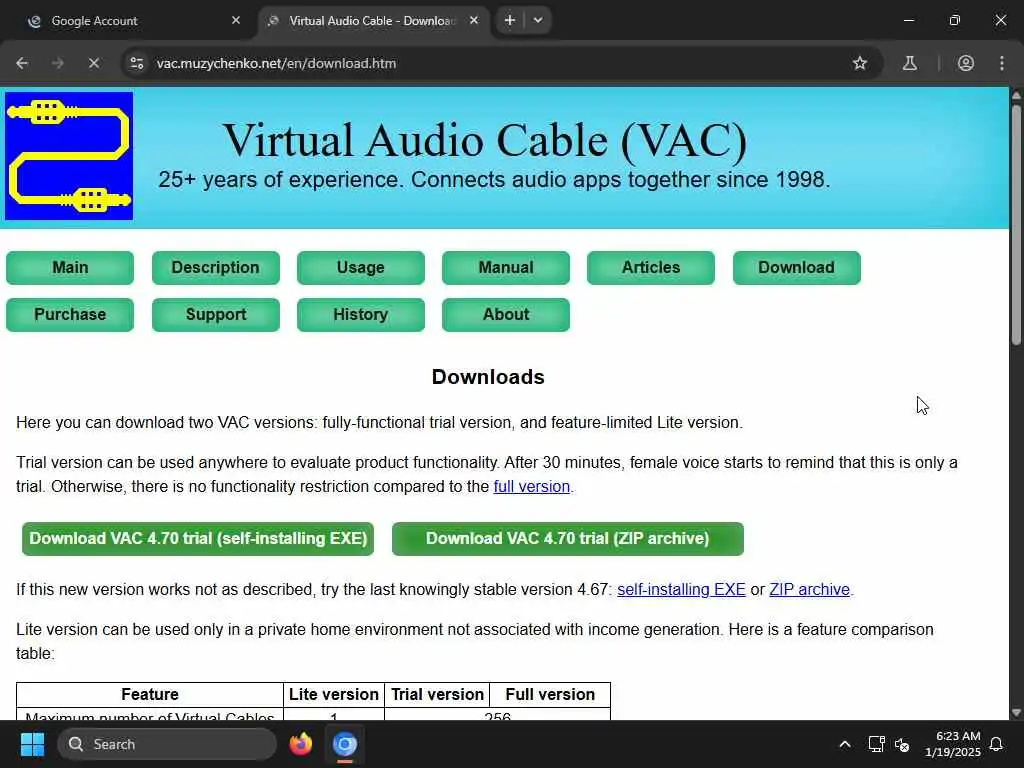This screenshot has height=768, width=1024.
Task: Open the network status tray icon
Action: tap(876, 744)
